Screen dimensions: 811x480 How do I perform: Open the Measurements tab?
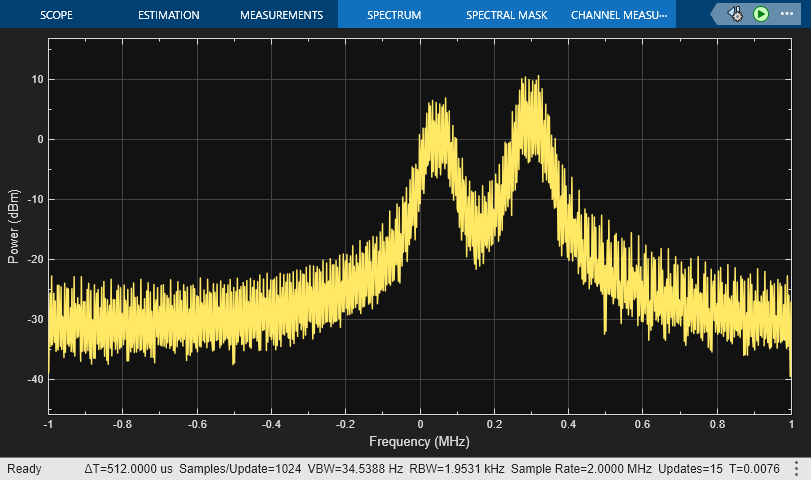281,15
